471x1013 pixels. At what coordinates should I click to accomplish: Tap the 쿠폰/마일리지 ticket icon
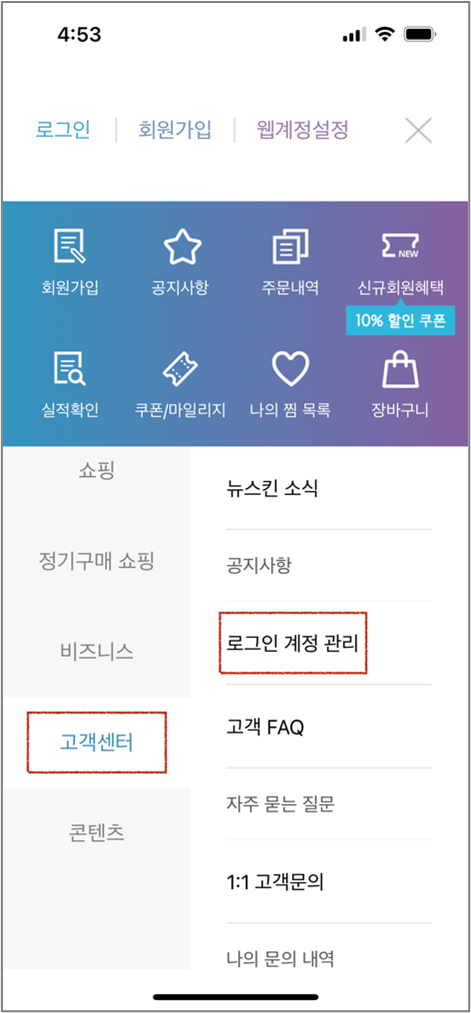click(x=182, y=370)
